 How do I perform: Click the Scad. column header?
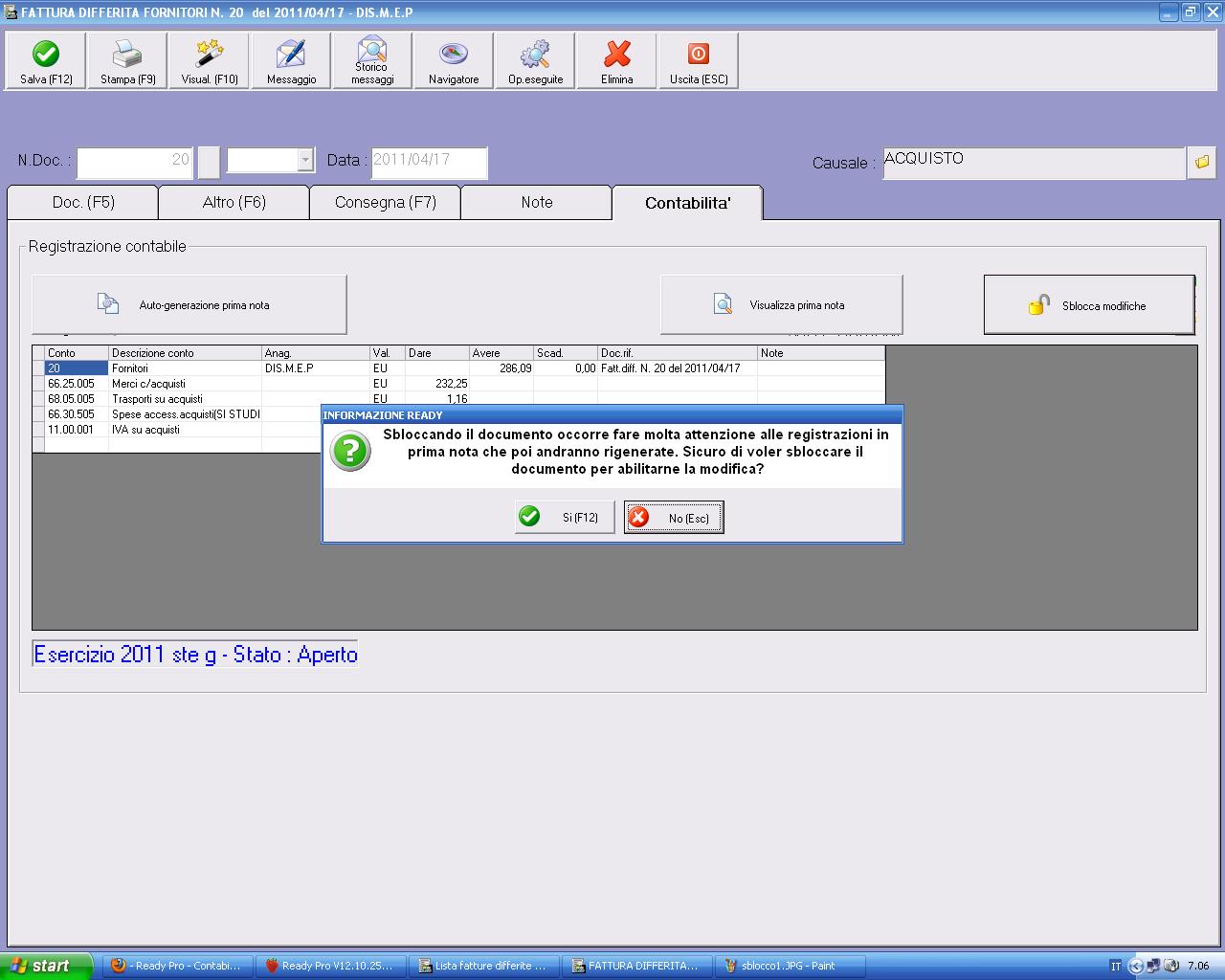(566, 353)
